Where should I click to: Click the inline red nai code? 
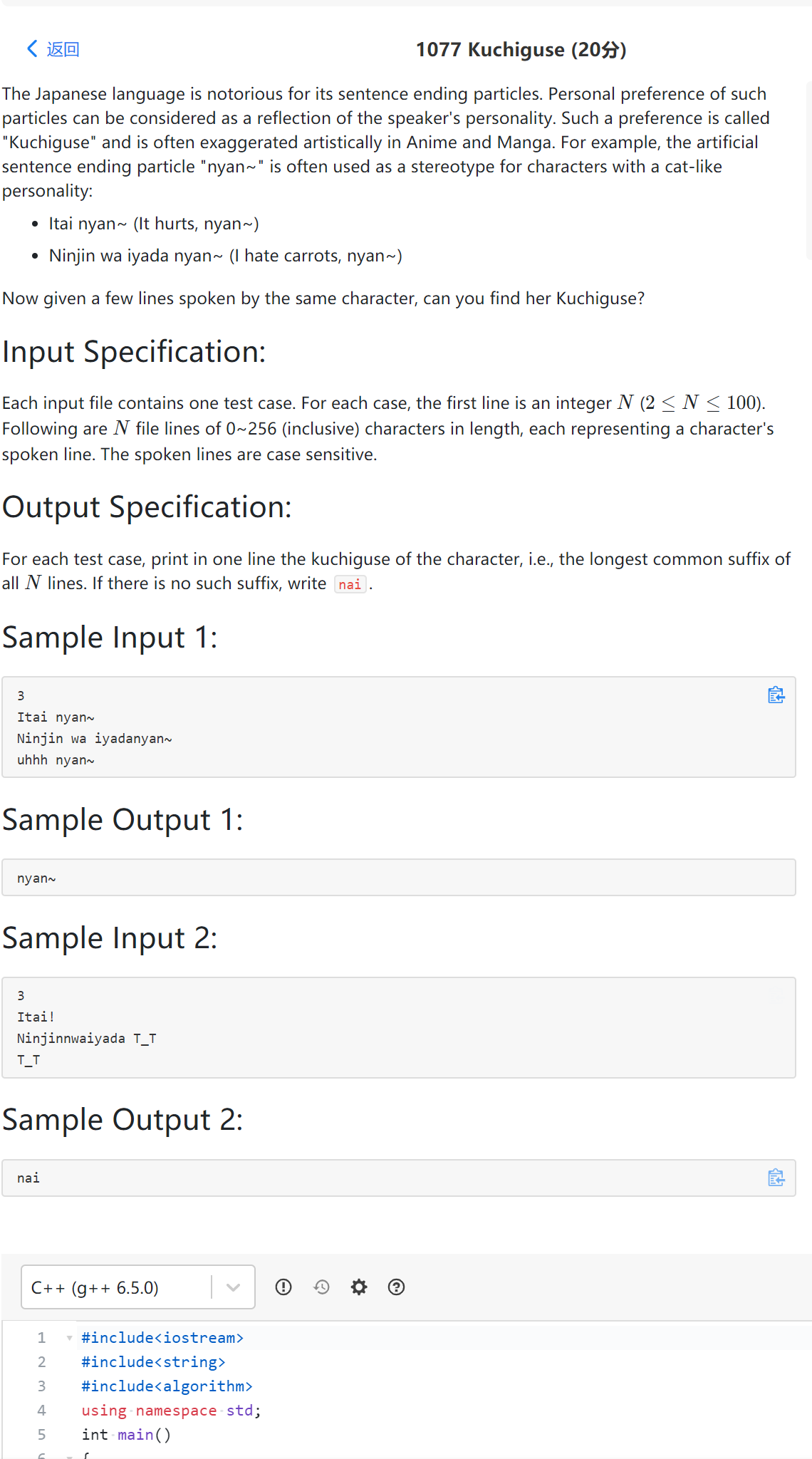pos(350,584)
